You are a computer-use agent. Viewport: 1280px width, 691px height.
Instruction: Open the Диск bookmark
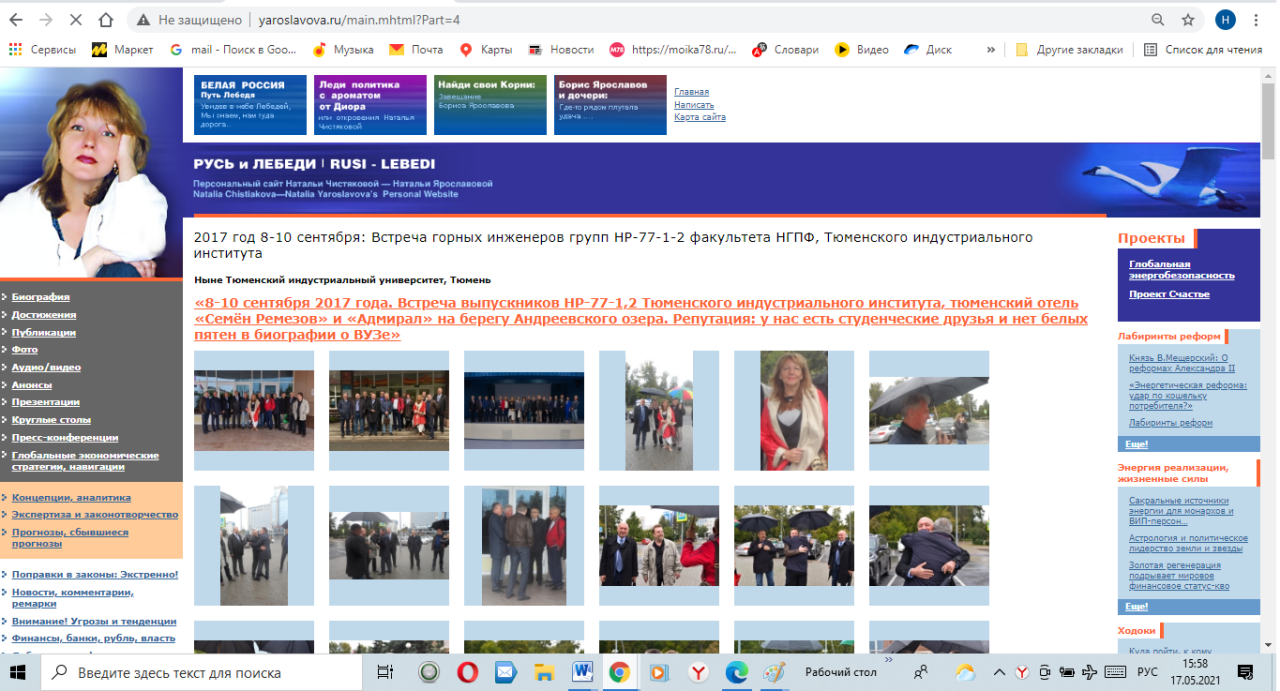928,49
